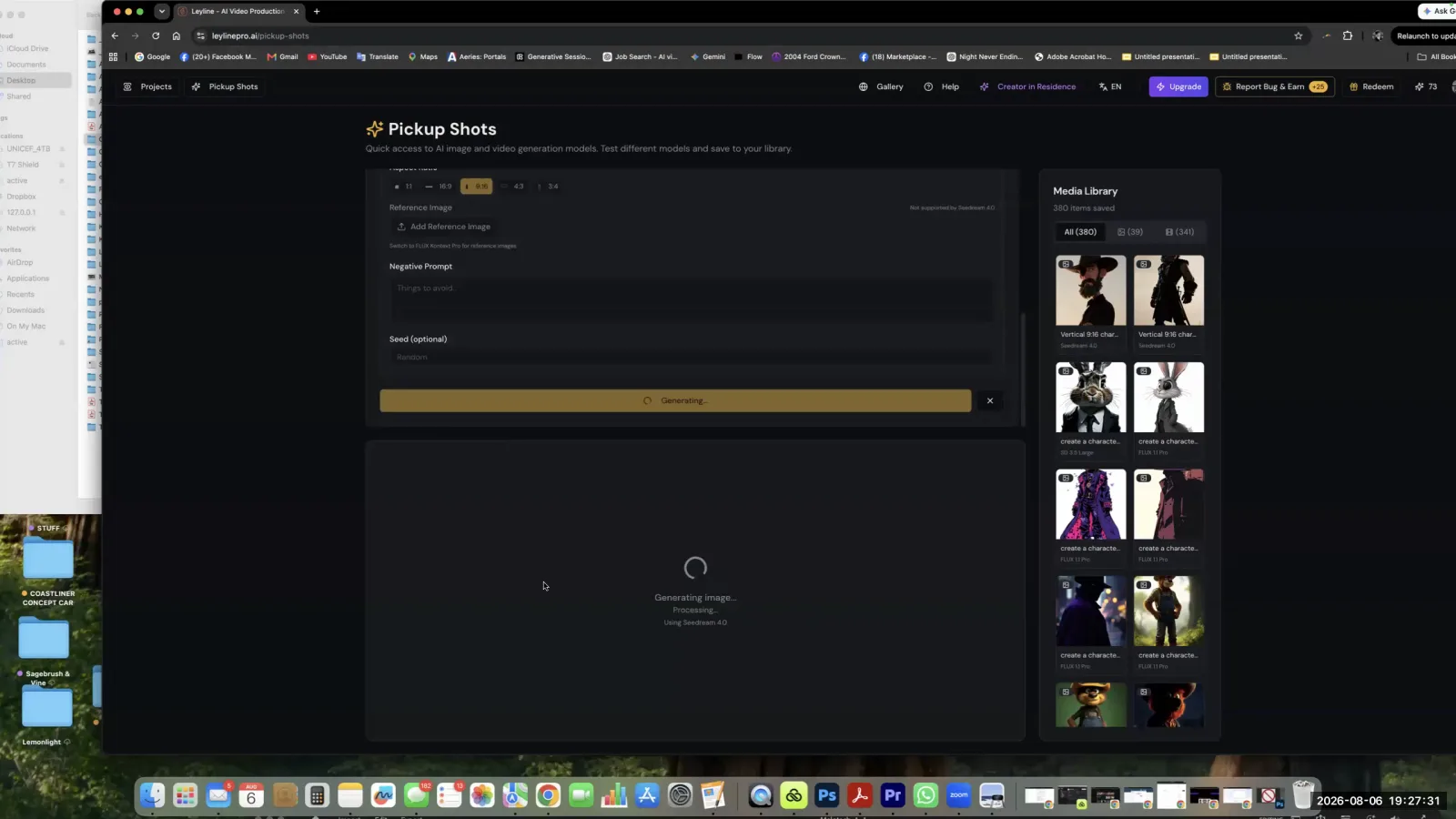The height and width of the screenshot is (819, 1456).
Task: Open dark coat figure thumbnail from Seedream
Action: [x=1168, y=290]
